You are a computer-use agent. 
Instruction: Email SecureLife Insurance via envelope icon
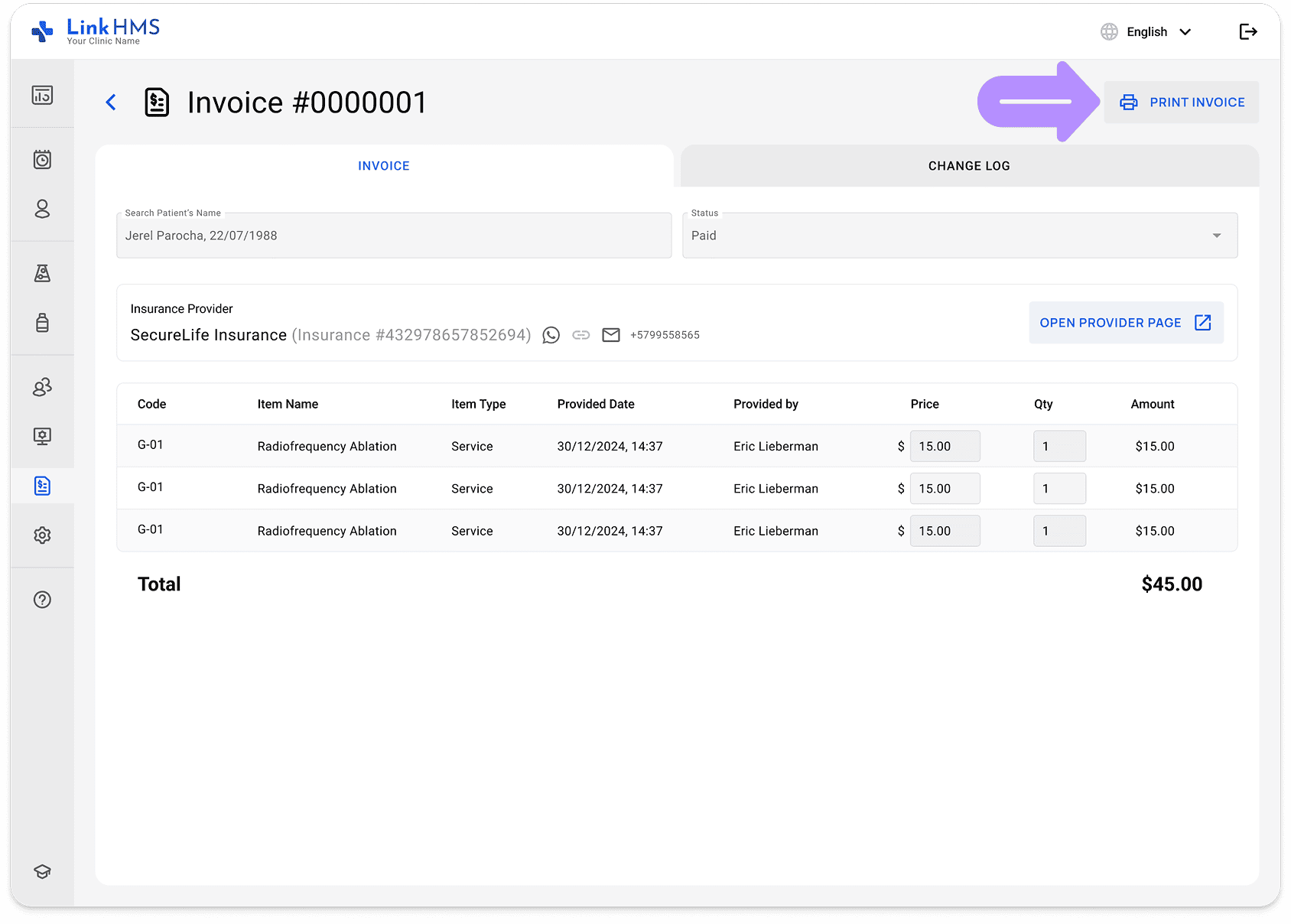click(x=611, y=335)
